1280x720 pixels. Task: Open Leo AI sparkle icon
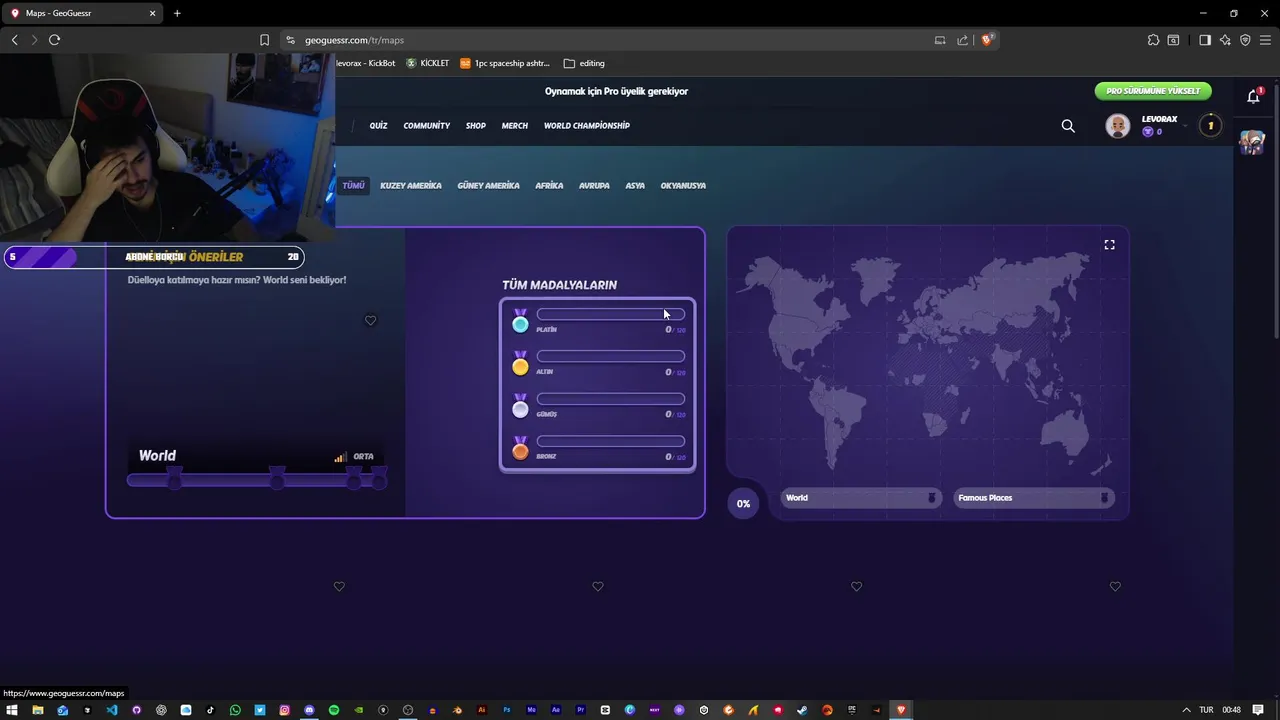click(x=1225, y=40)
